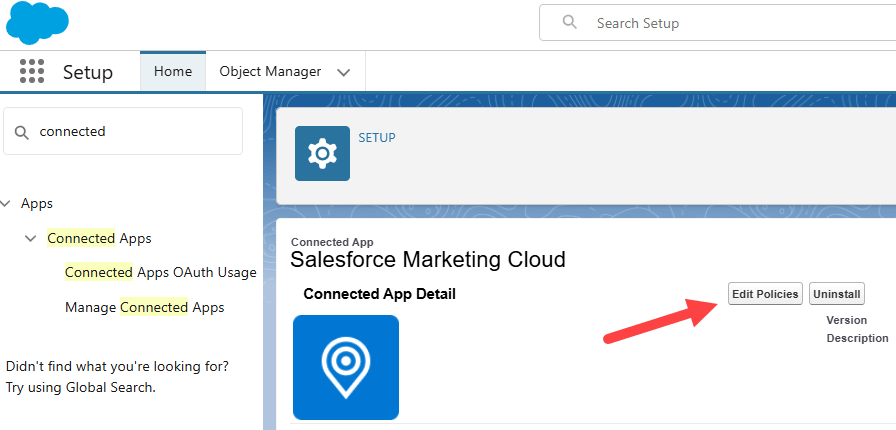Click the Marketing Cloud app logo
Viewport: 896px width, 430px height.
click(x=346, y=367)
